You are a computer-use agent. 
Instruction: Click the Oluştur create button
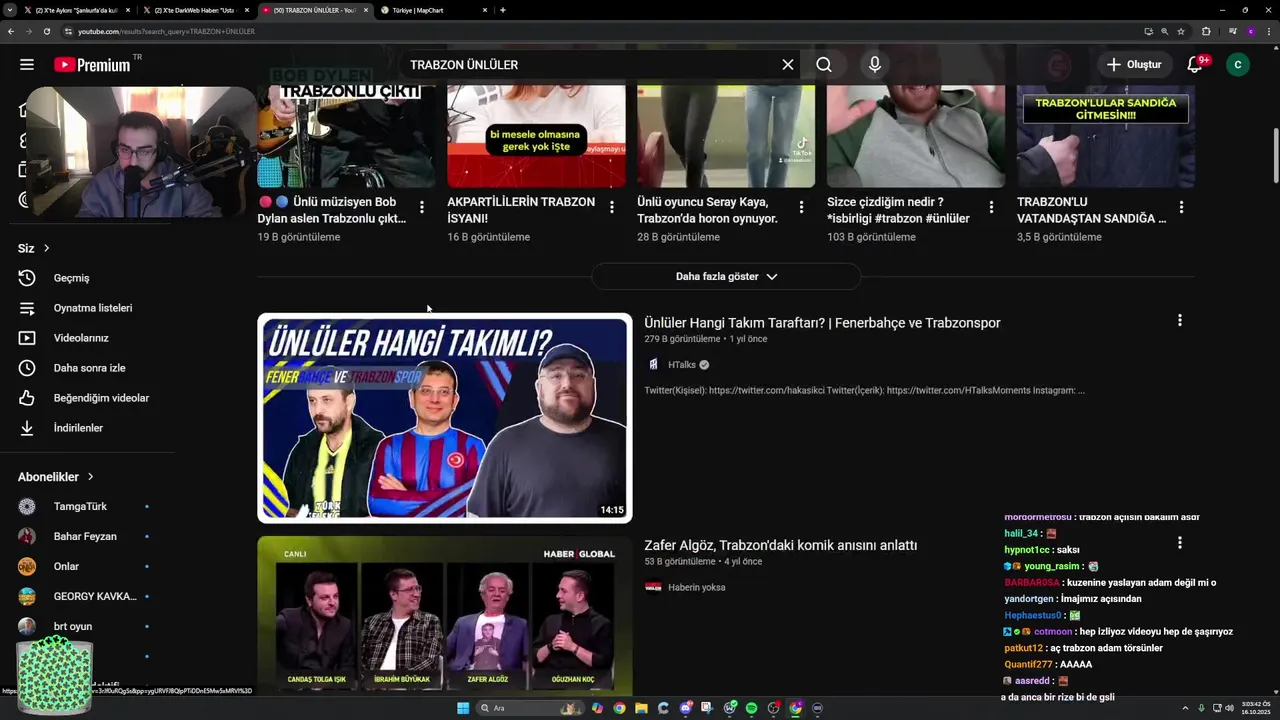1133,64
